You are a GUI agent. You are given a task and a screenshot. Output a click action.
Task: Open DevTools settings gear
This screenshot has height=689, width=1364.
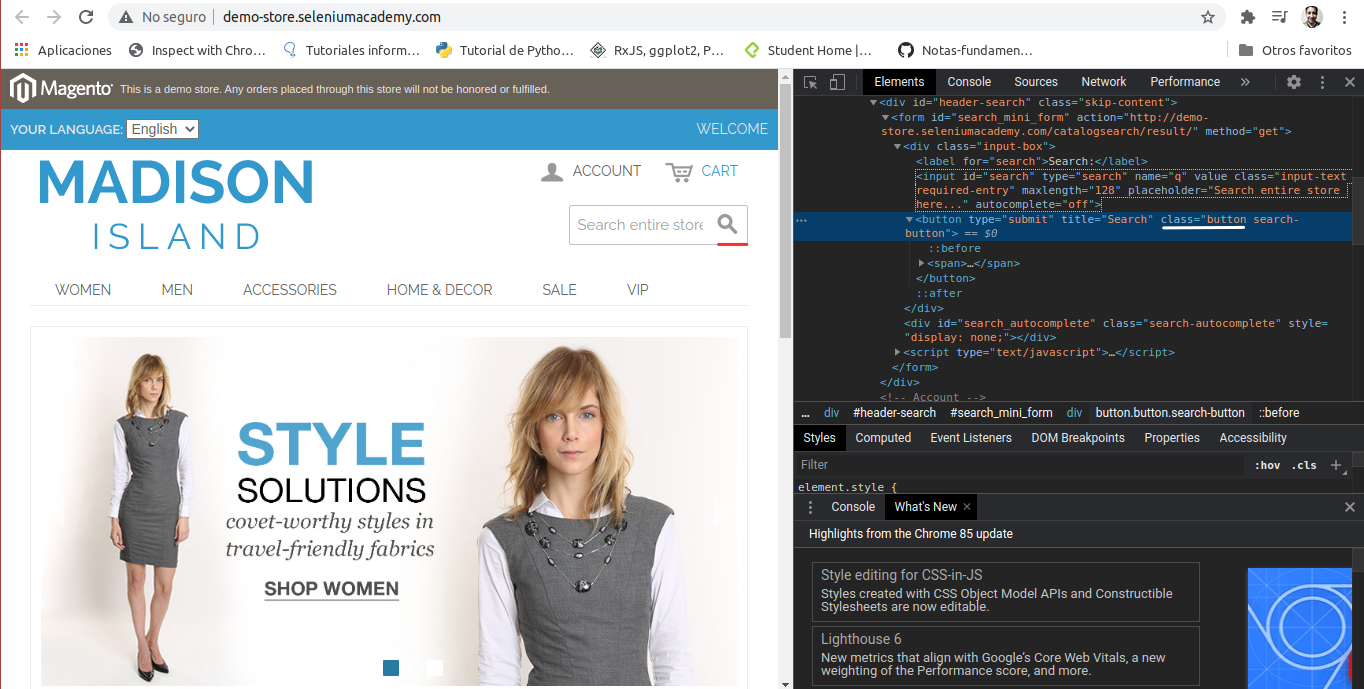point(1294,82)
